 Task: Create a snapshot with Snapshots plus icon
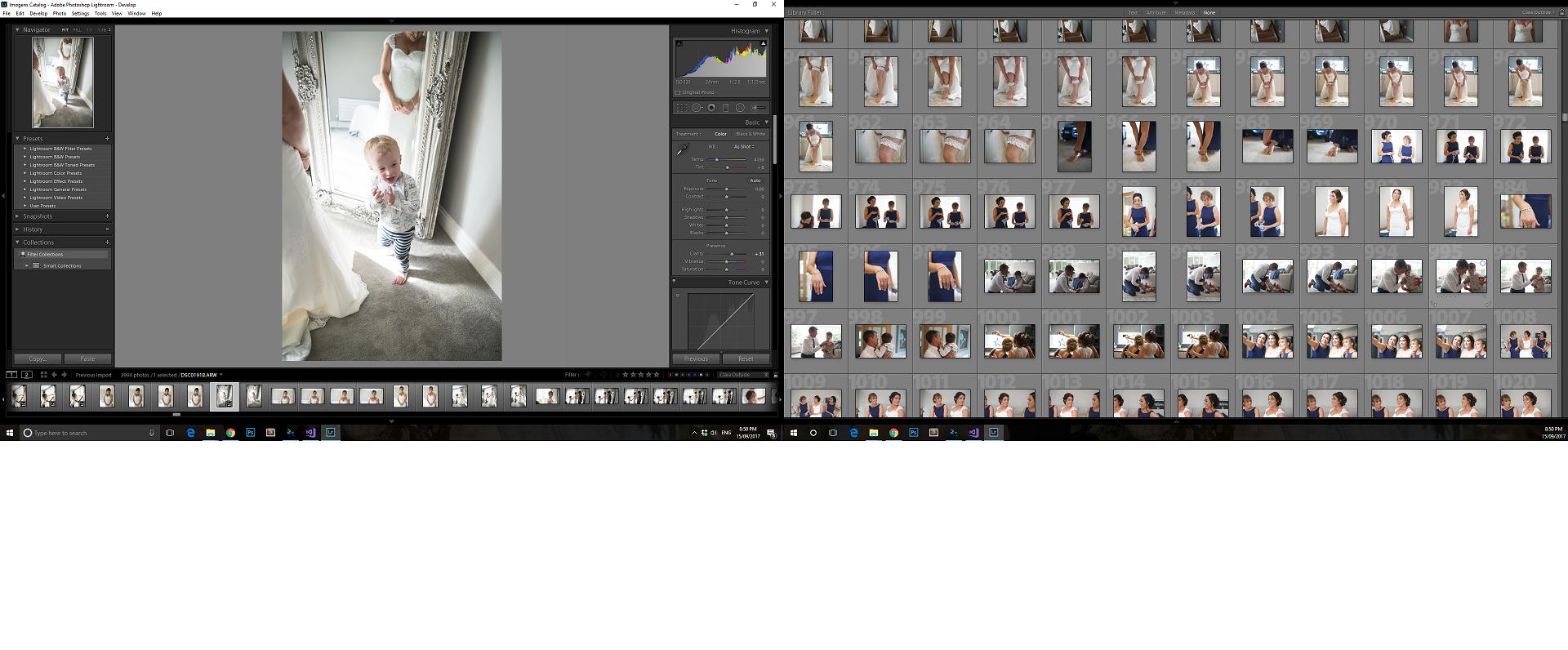coord(107,216)
